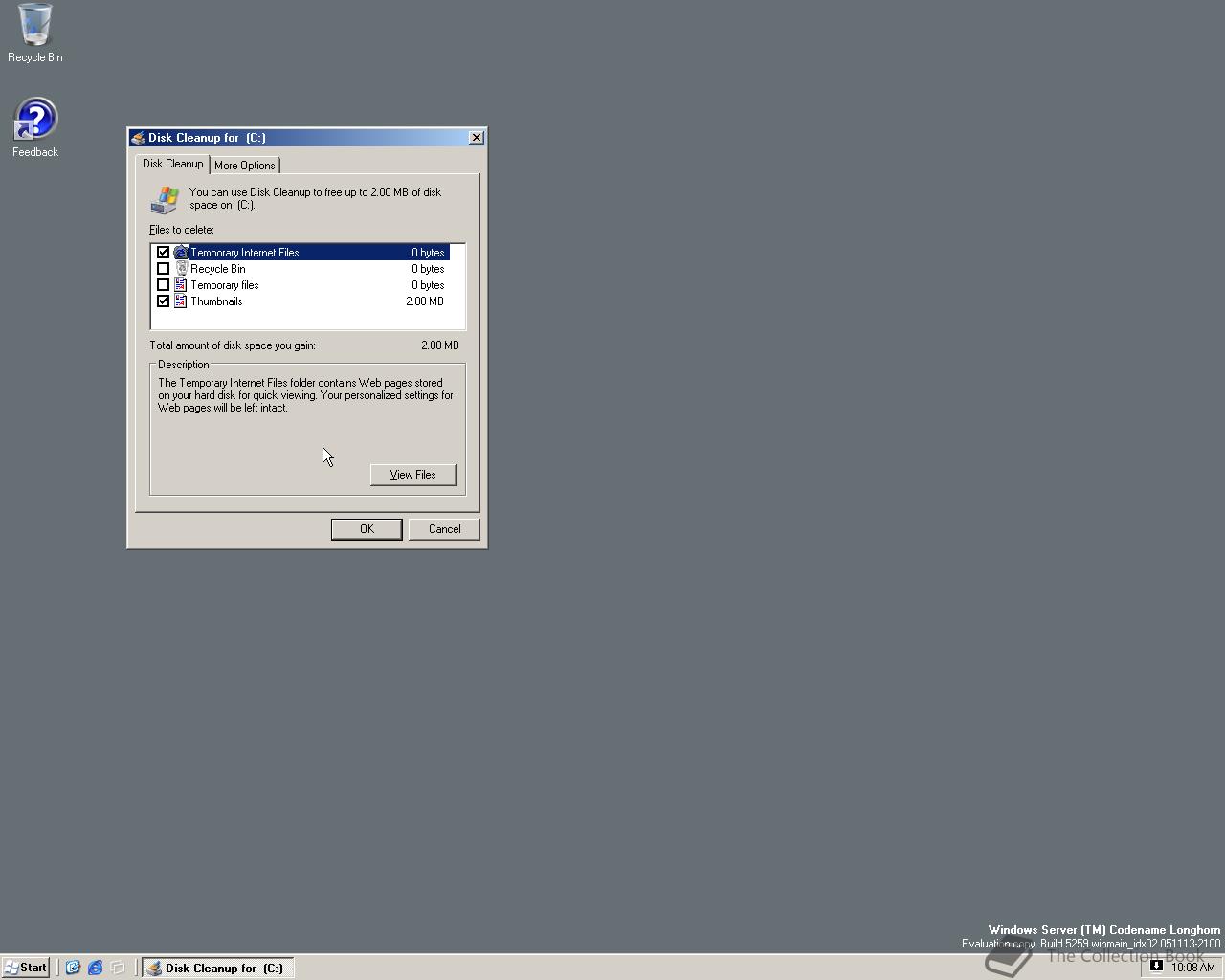Click the download arrow tray icon
Screen dimensions: 1225x980
pyautogui.click(x=1156, y=967)
